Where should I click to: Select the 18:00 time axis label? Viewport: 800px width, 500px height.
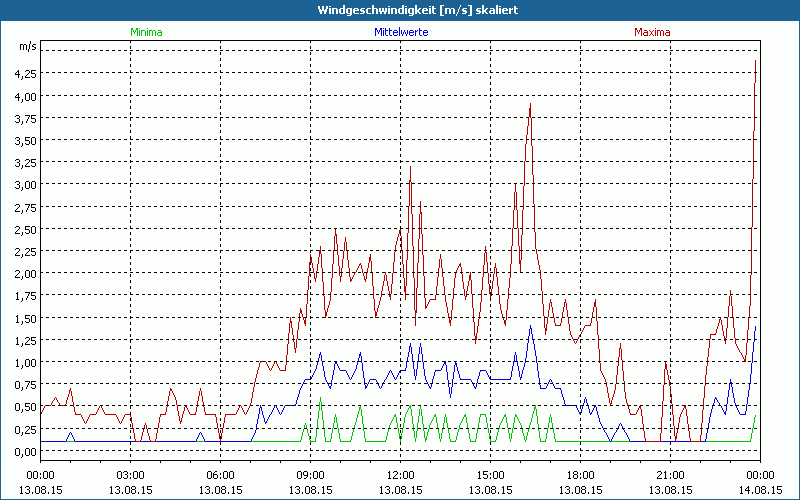pyautogui.click(x=580, y=475)
